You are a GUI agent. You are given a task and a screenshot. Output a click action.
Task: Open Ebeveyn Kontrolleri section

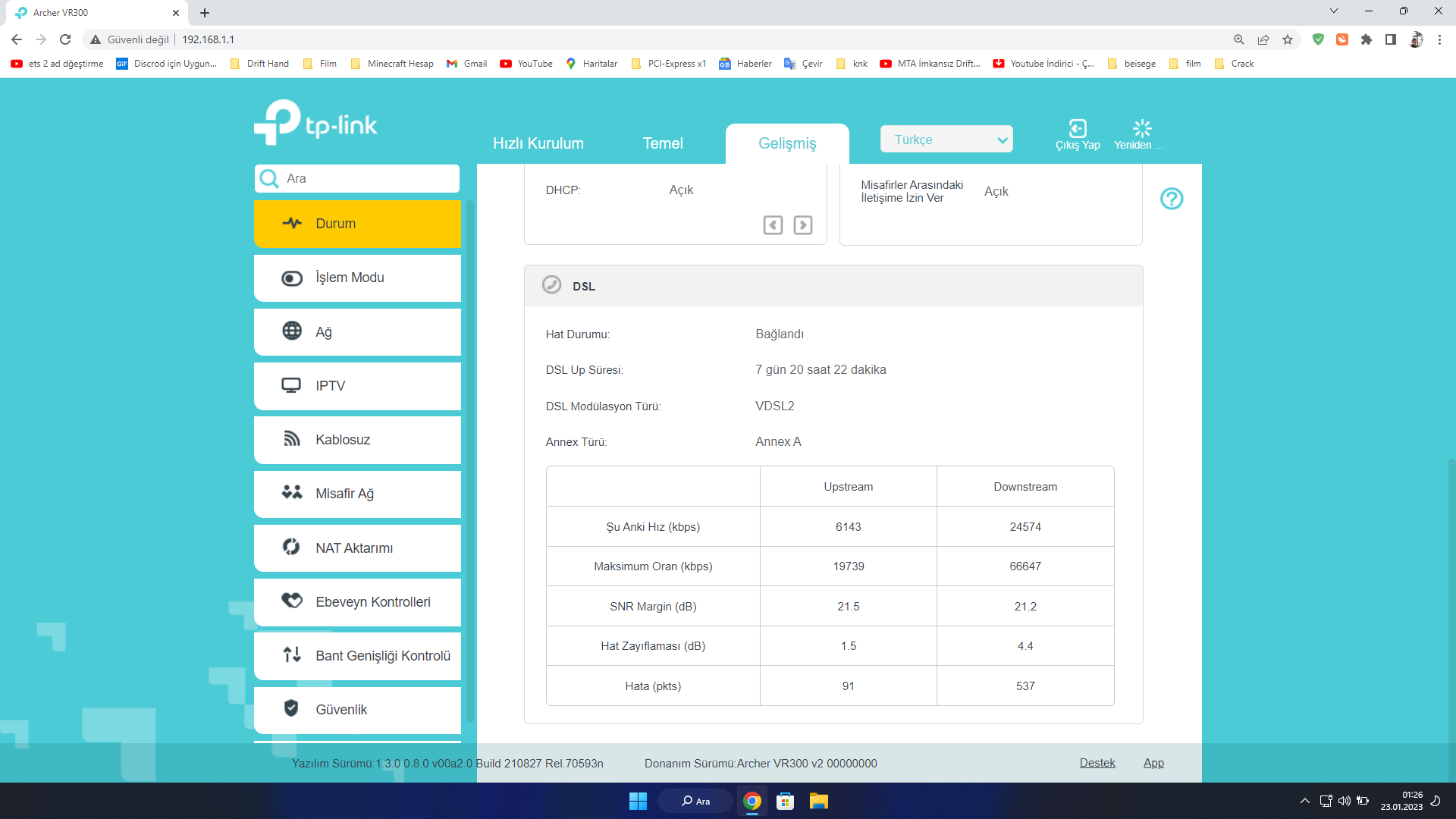click(357, 602)
